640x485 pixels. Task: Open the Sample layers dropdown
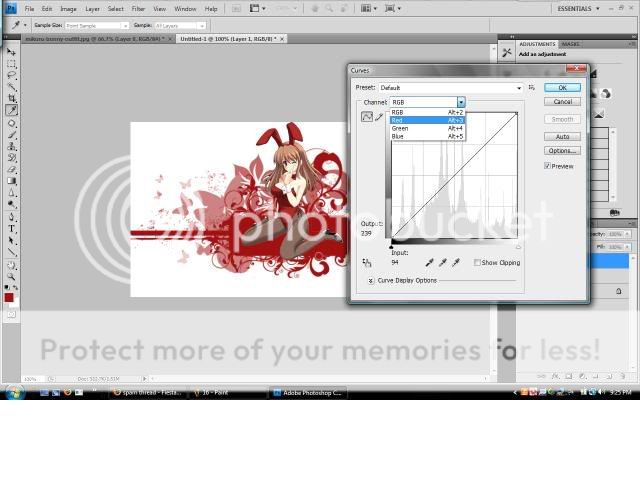click(x=180, y=25)
